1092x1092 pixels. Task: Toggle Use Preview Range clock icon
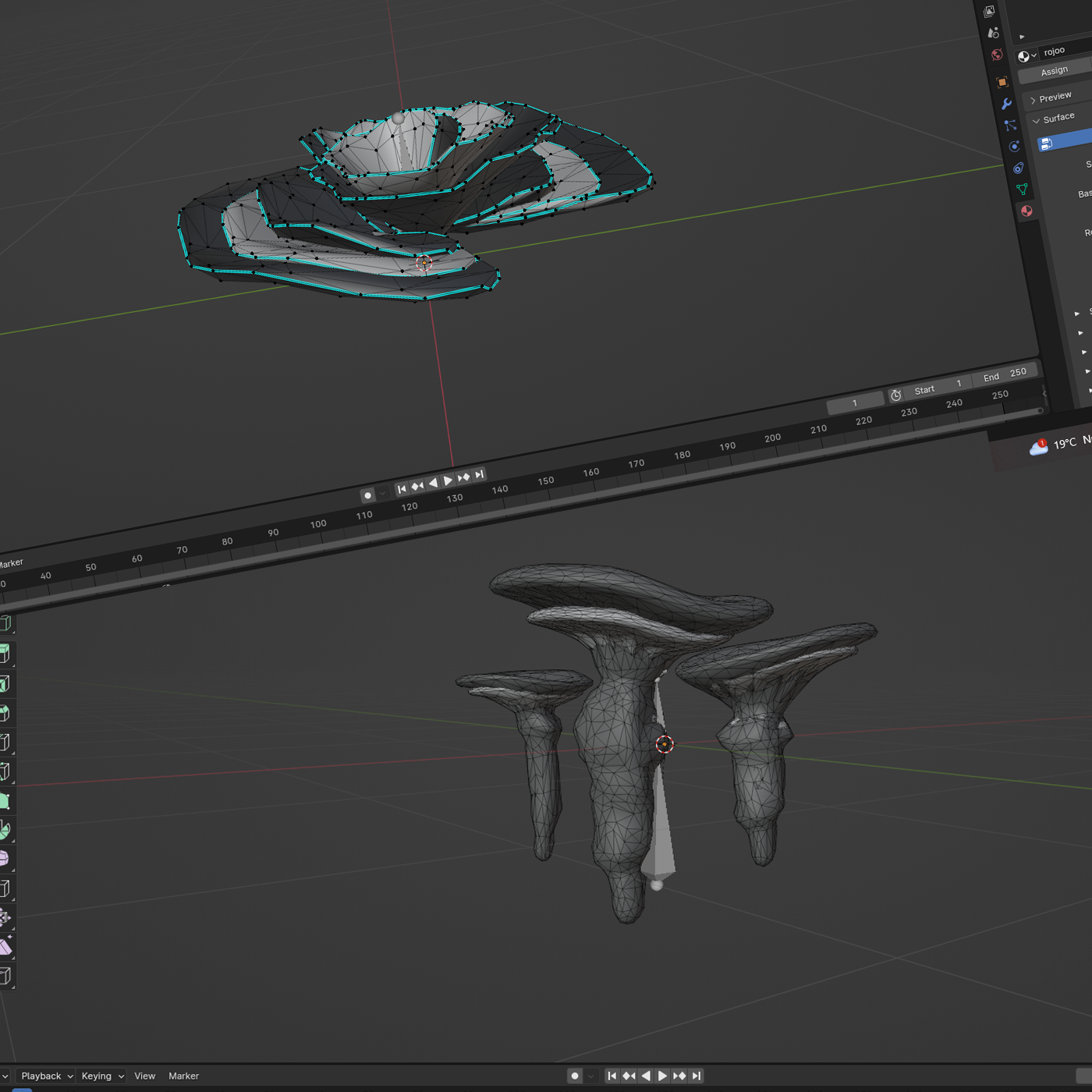pyautogui.click(x=895, y=395)
